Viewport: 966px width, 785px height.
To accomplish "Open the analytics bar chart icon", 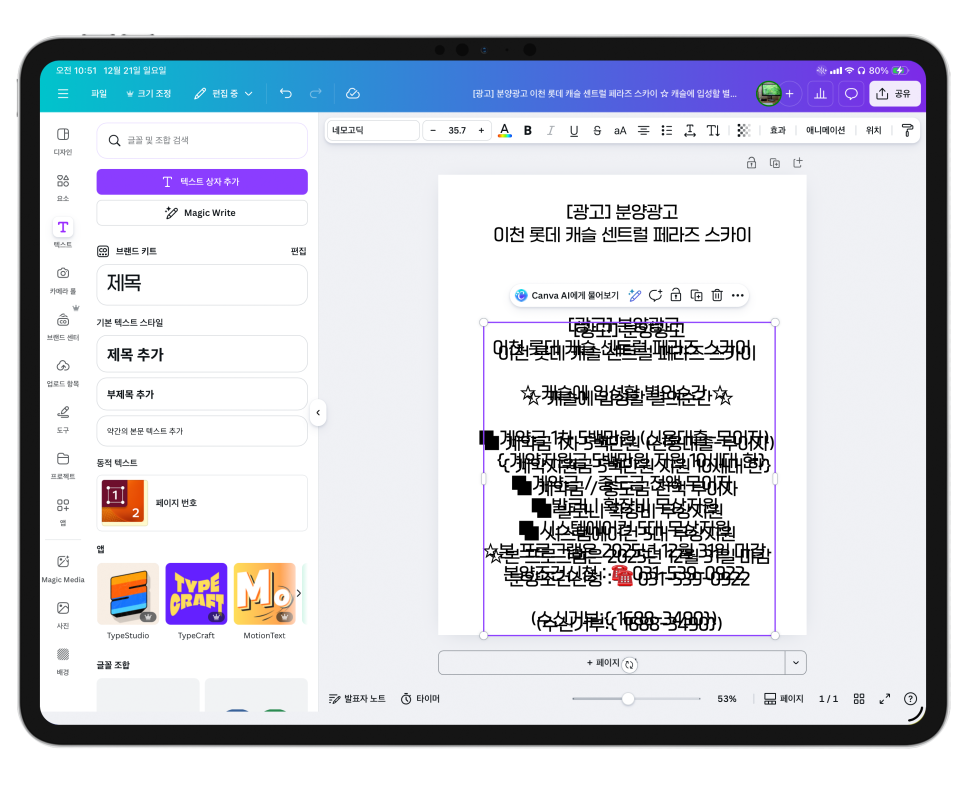I will (x=821, y=94).
